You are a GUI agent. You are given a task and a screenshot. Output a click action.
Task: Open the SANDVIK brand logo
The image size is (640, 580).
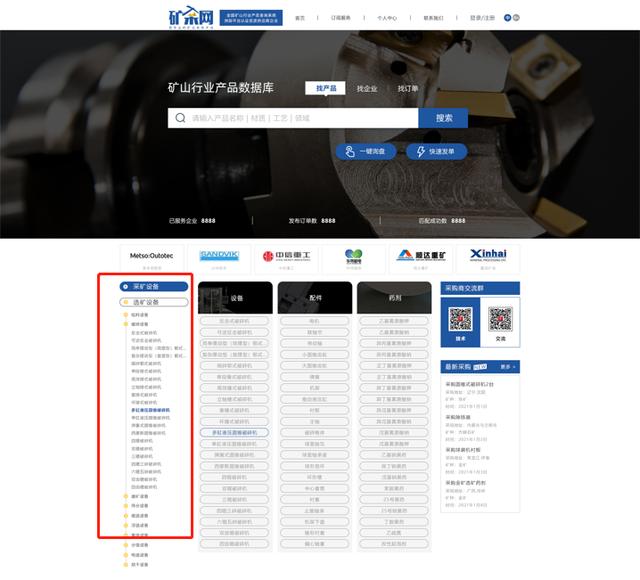click(x=219, y=257)
